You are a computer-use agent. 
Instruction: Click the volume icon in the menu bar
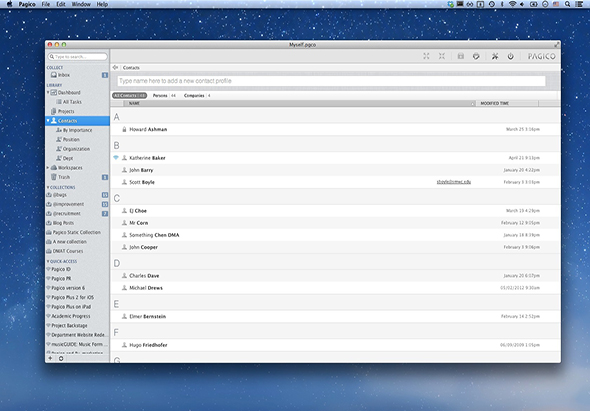point(522,4)
